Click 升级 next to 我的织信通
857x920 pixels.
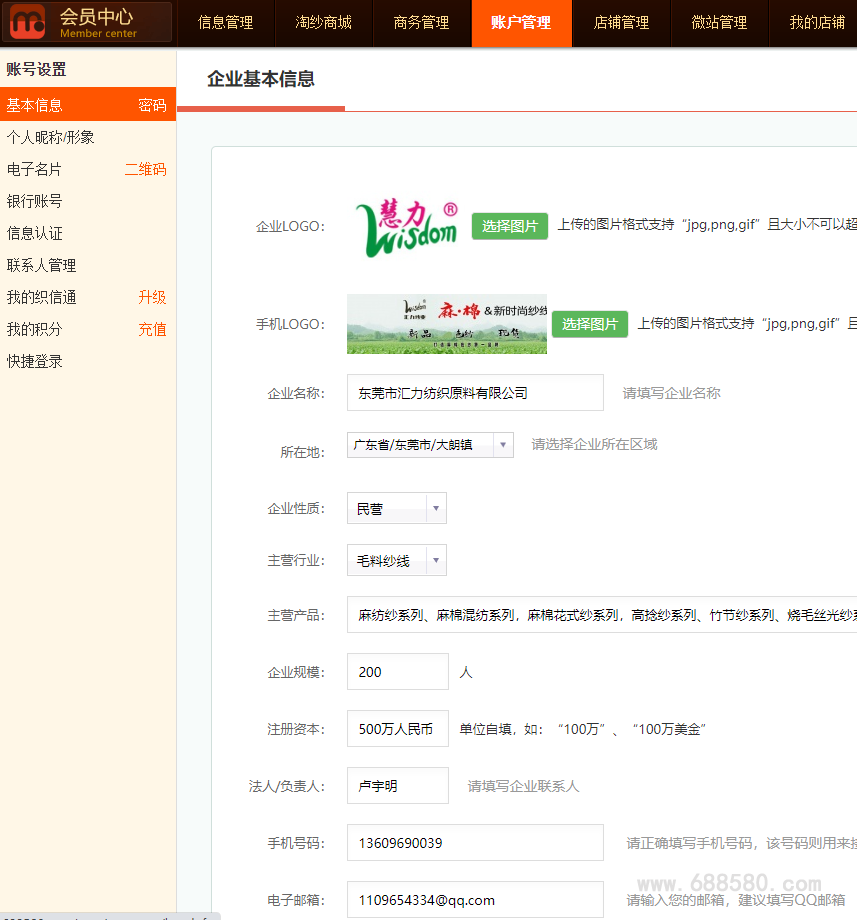click(x=152, y=297)
